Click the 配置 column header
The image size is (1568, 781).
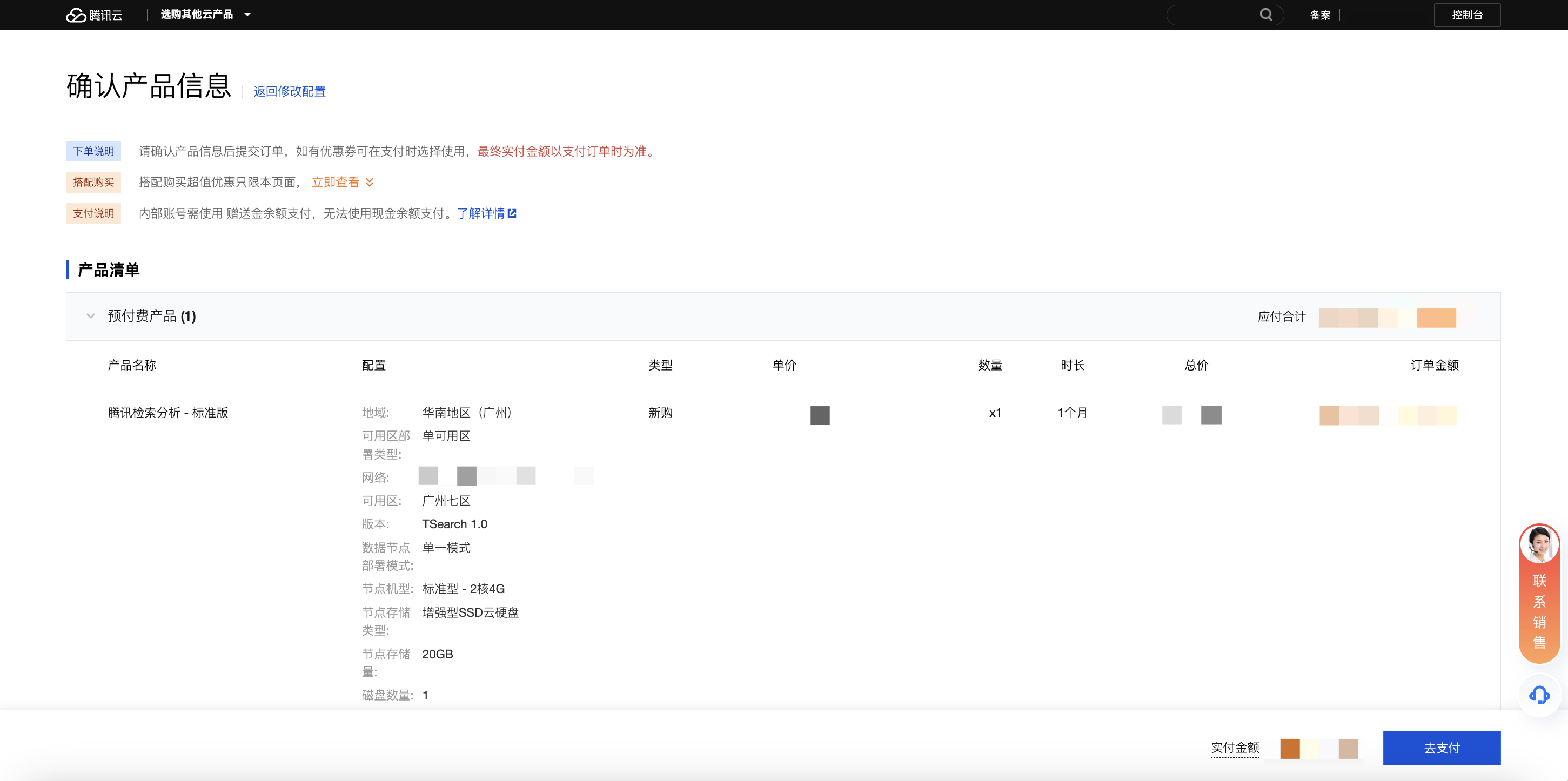click(374, 366)
